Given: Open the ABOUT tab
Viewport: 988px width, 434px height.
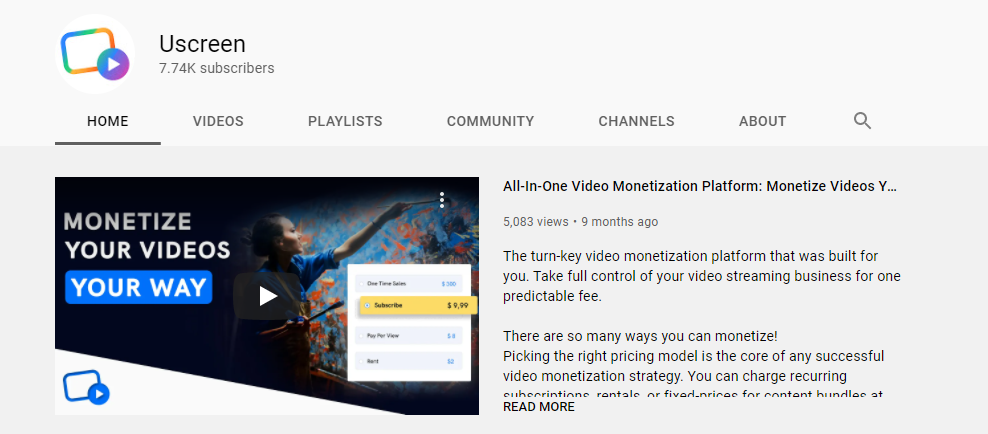Looking at the screenshot, I should pyautogui.click(x=762, y=122).
